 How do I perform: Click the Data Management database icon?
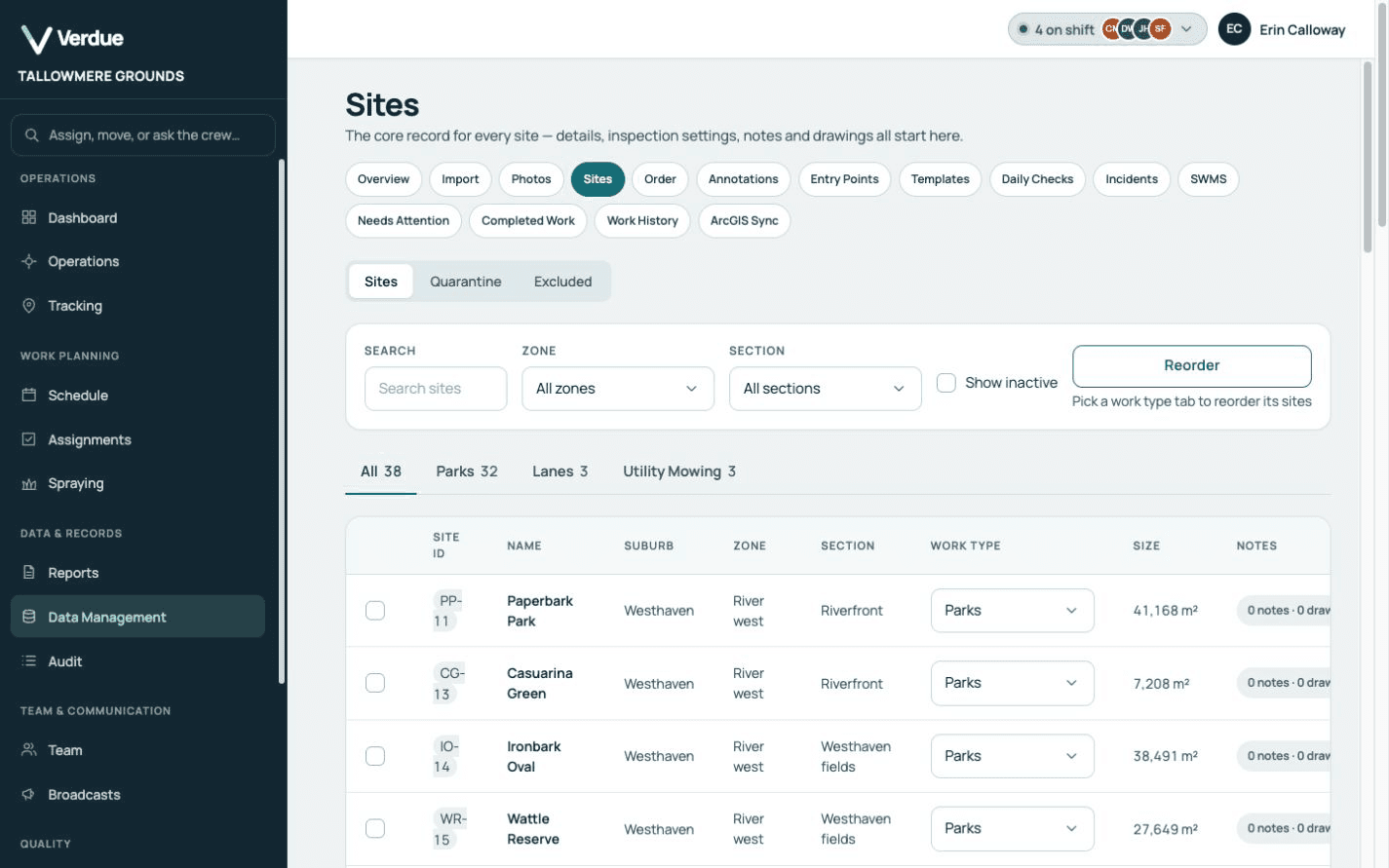pos(29,617)
